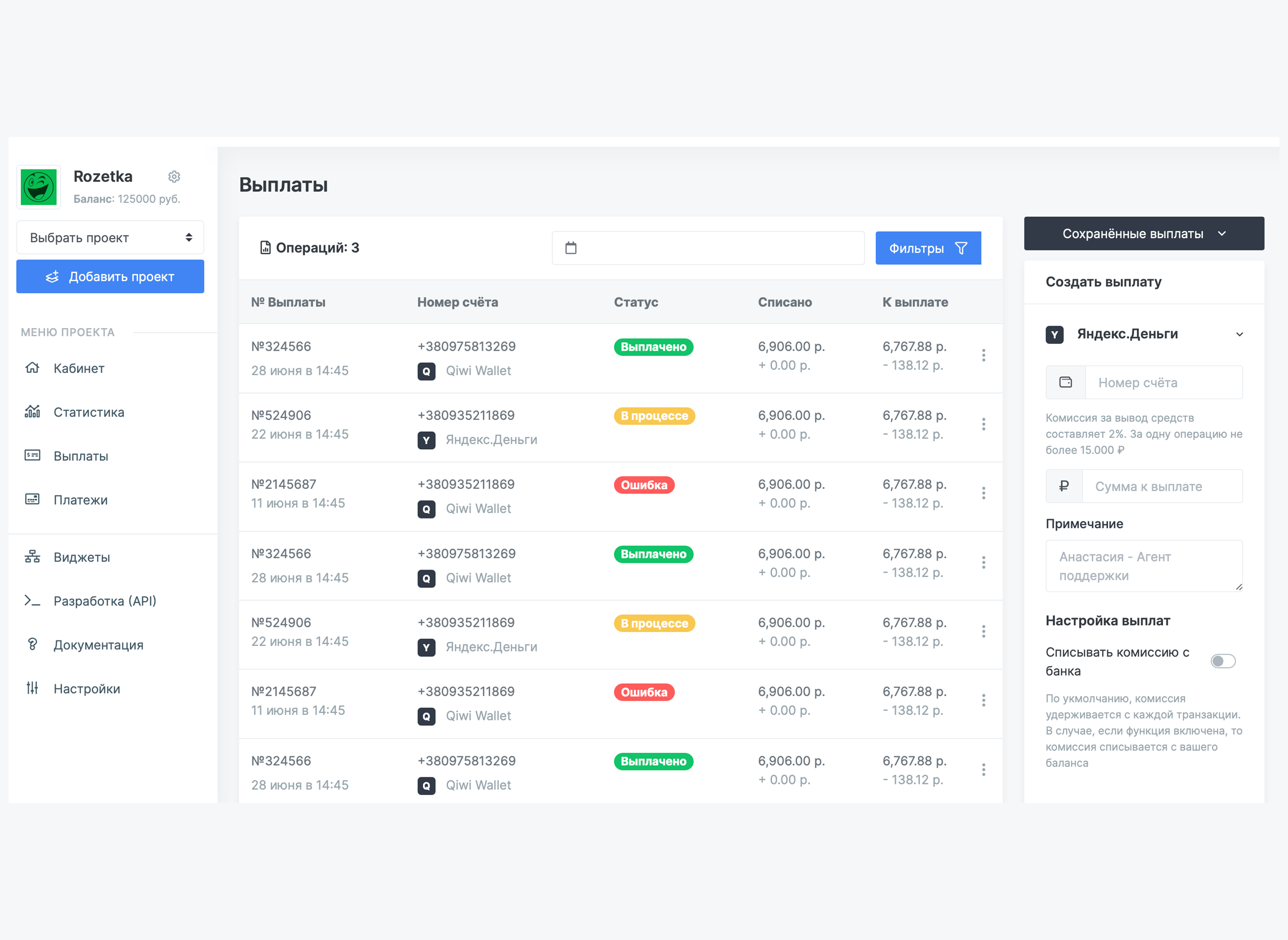The height and width of the screenshot is (940, 1288).
Task: Click the Номер счёта column header
Action: (x=458, y=302)
